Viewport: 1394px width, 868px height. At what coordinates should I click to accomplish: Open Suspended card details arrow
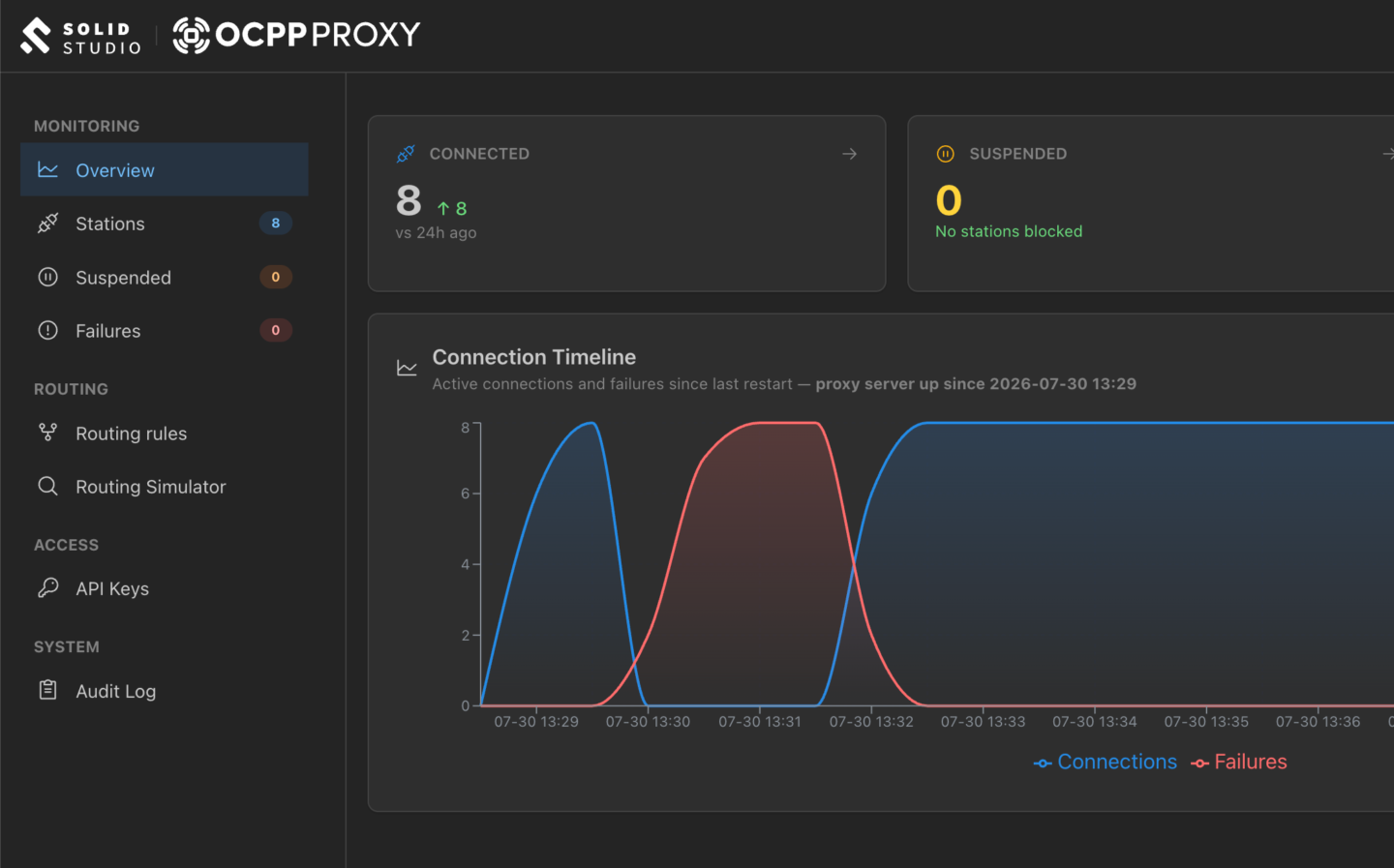[x=1388, y=154]
